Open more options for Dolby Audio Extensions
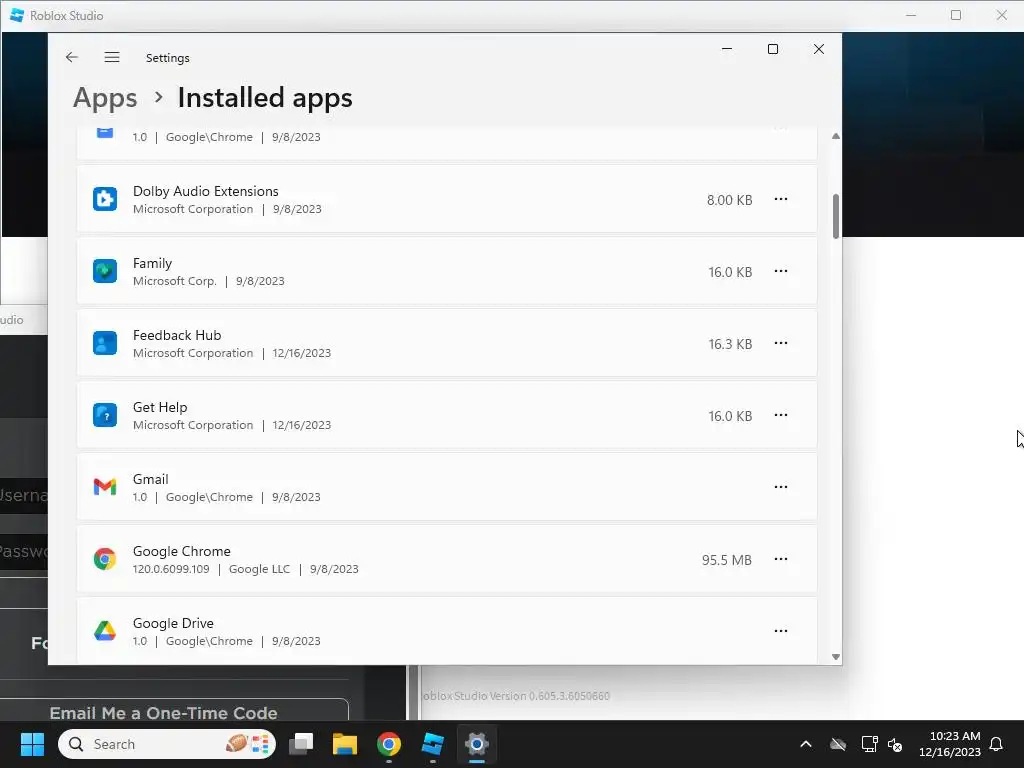1024x768 pixels. (780, 199)
